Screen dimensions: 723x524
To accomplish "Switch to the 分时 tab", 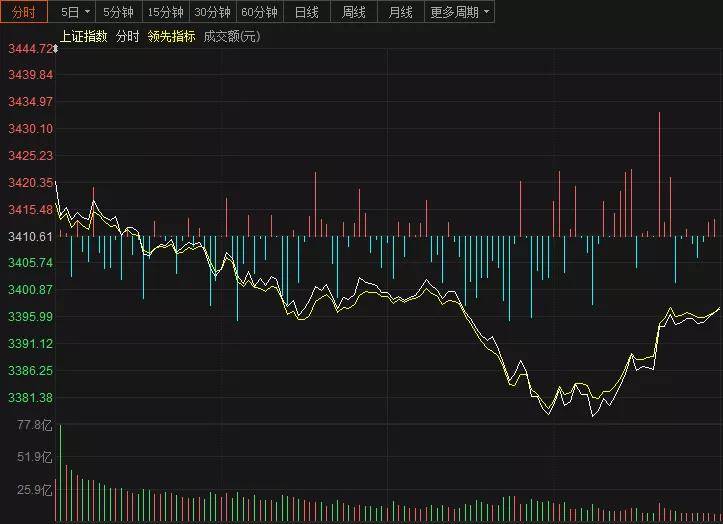I will [x=23, y=12].
